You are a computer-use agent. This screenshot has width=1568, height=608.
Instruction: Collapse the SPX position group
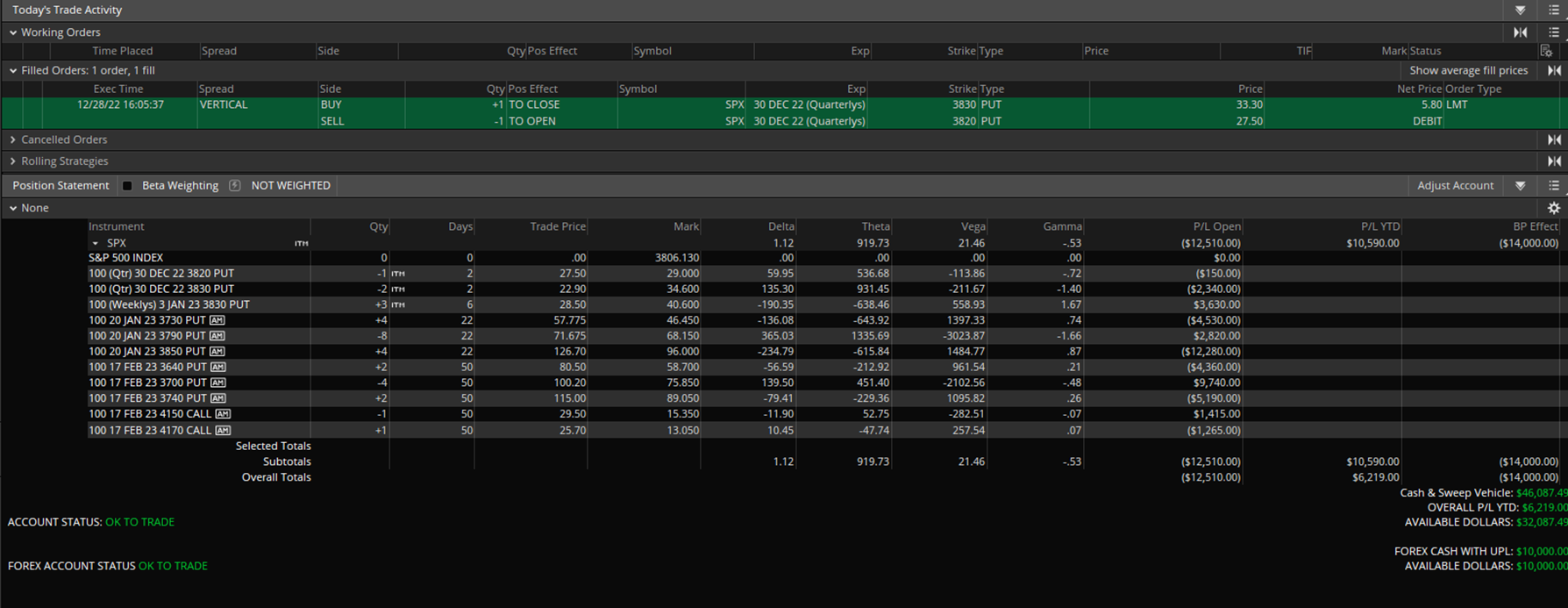pyautogui.click(x=95, y=243)
